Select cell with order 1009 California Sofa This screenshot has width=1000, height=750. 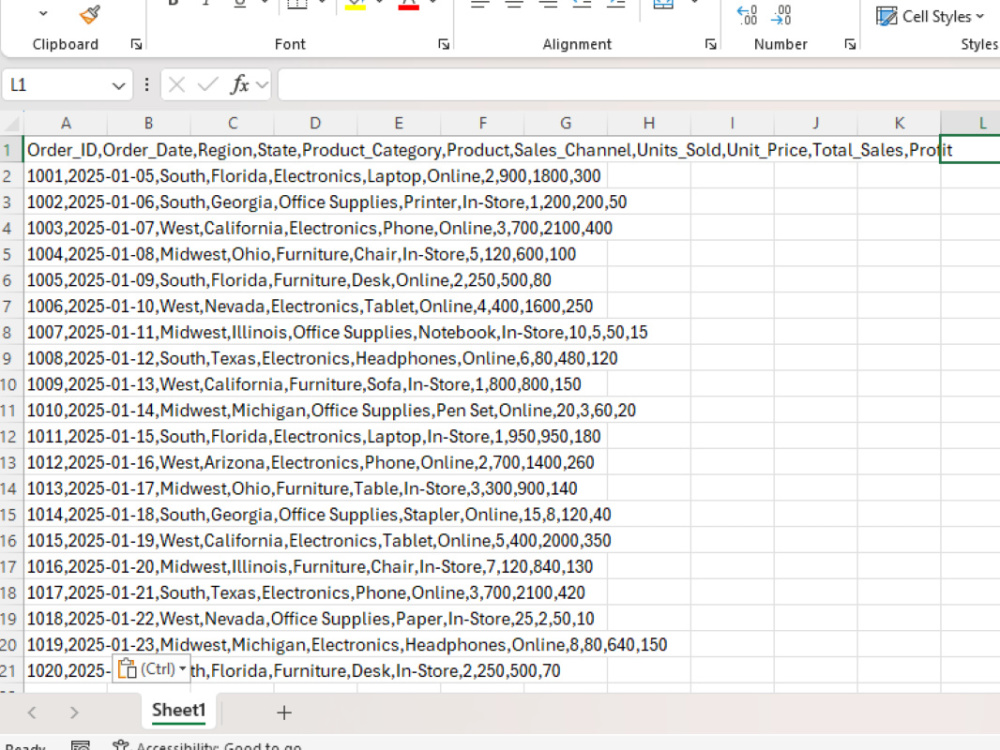[65, 384]
